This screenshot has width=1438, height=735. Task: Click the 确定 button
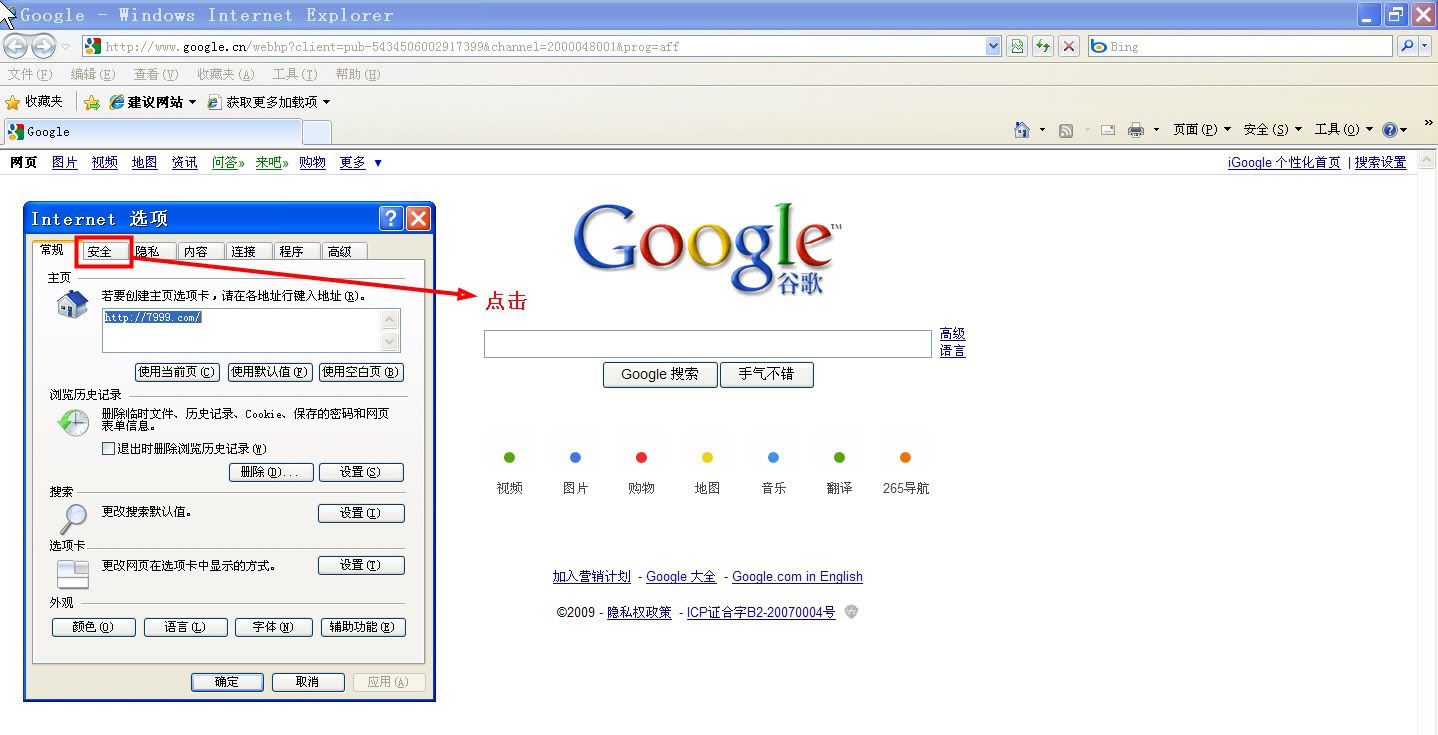tap(227, 682)
